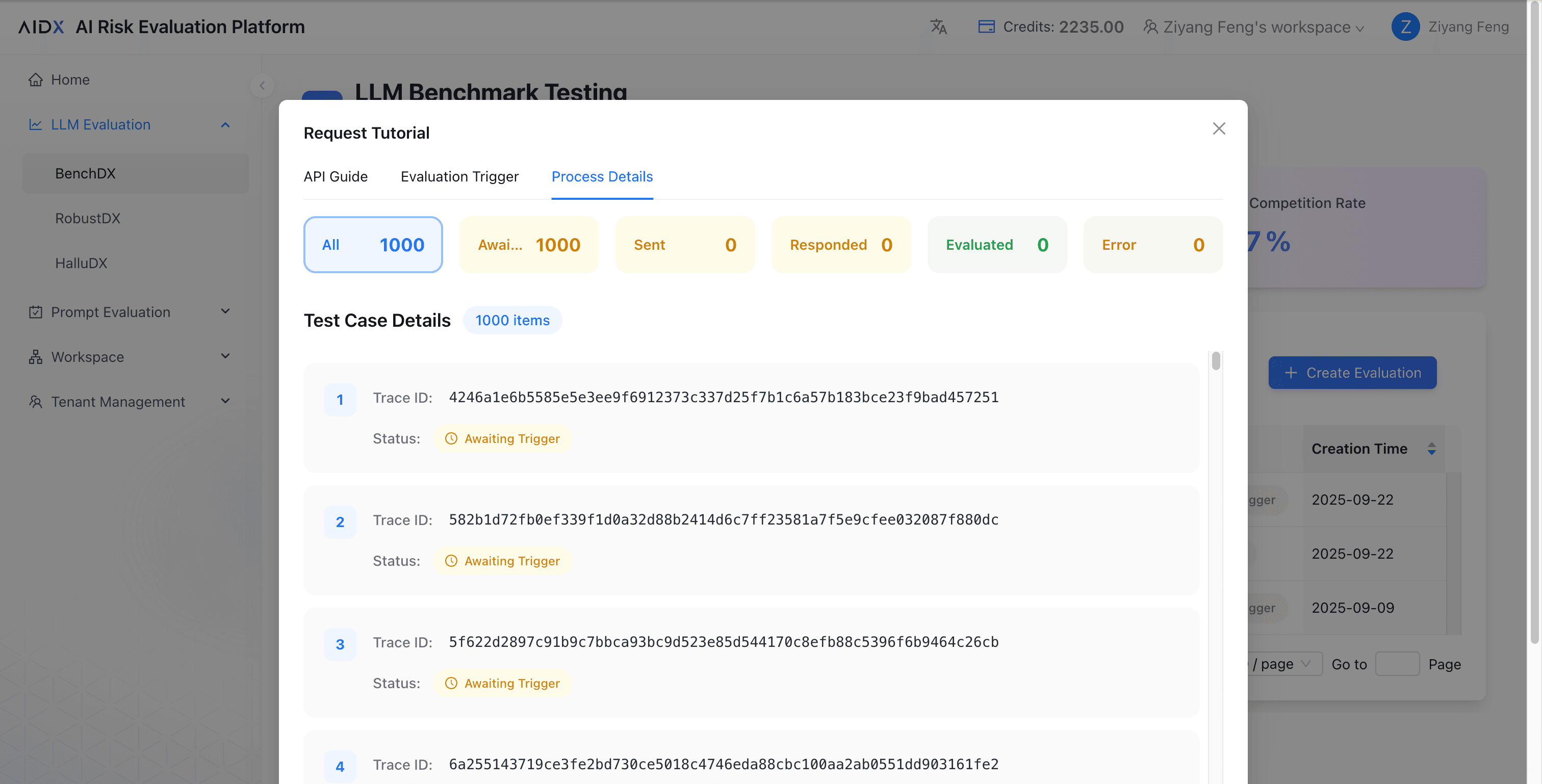This screenshot has width=1542, height=784.
Task: Click the Prompt Evaluation sidebar icon
Action: [x=36, y=312]
